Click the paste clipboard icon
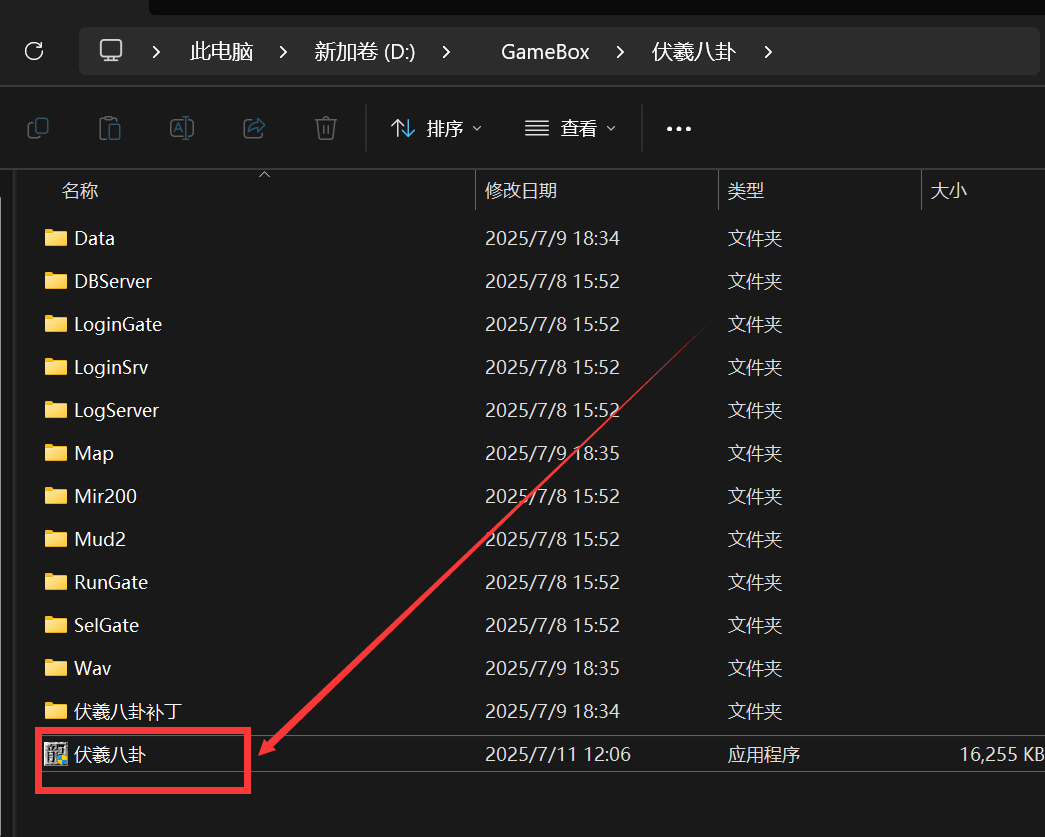Screen dimensions: 1045x837 [110, 128]
